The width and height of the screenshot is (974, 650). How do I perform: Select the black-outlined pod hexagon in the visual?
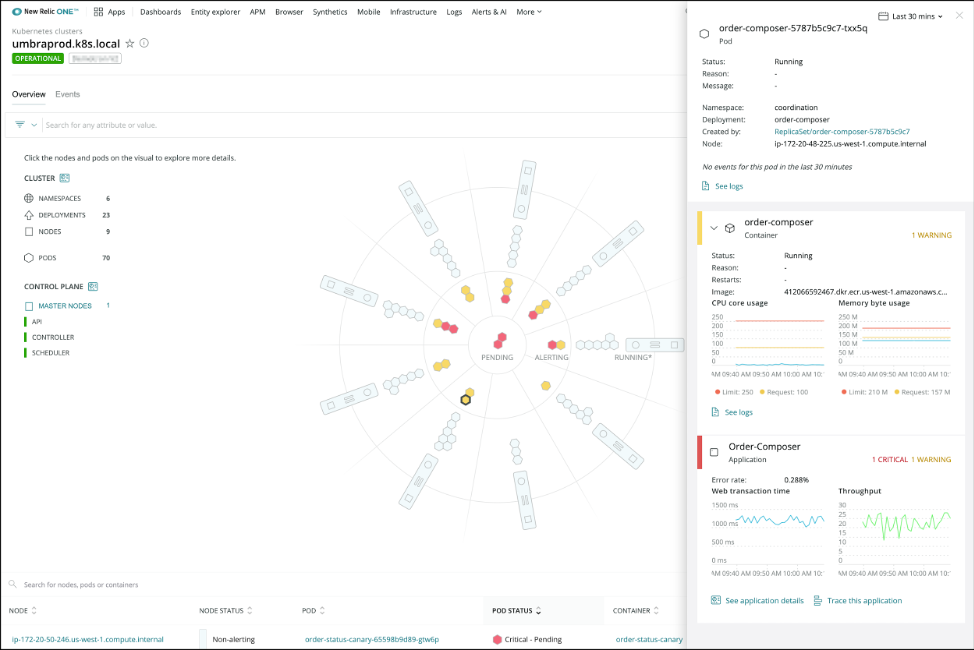point(465,400)
